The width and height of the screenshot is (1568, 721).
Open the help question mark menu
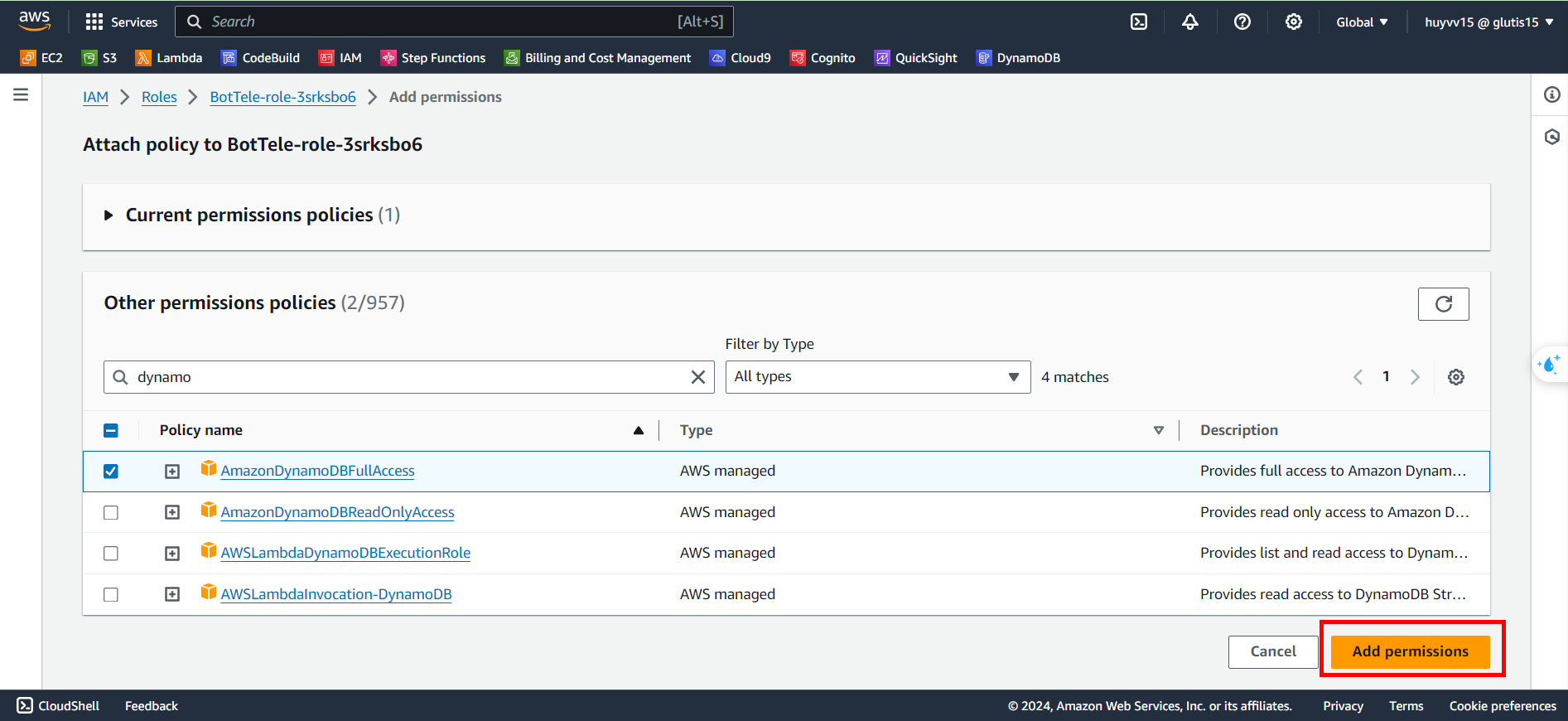(x=1242, y=22)
